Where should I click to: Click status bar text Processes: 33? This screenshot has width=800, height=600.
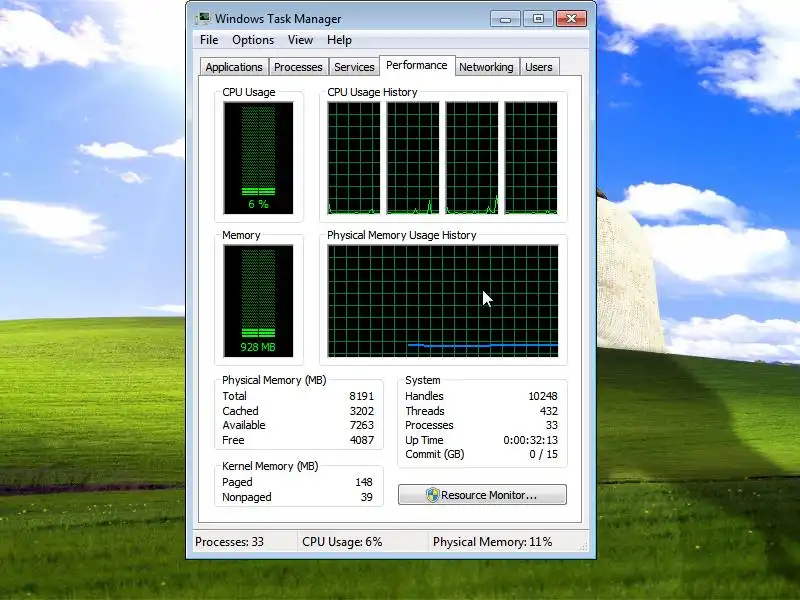(230, 542)
